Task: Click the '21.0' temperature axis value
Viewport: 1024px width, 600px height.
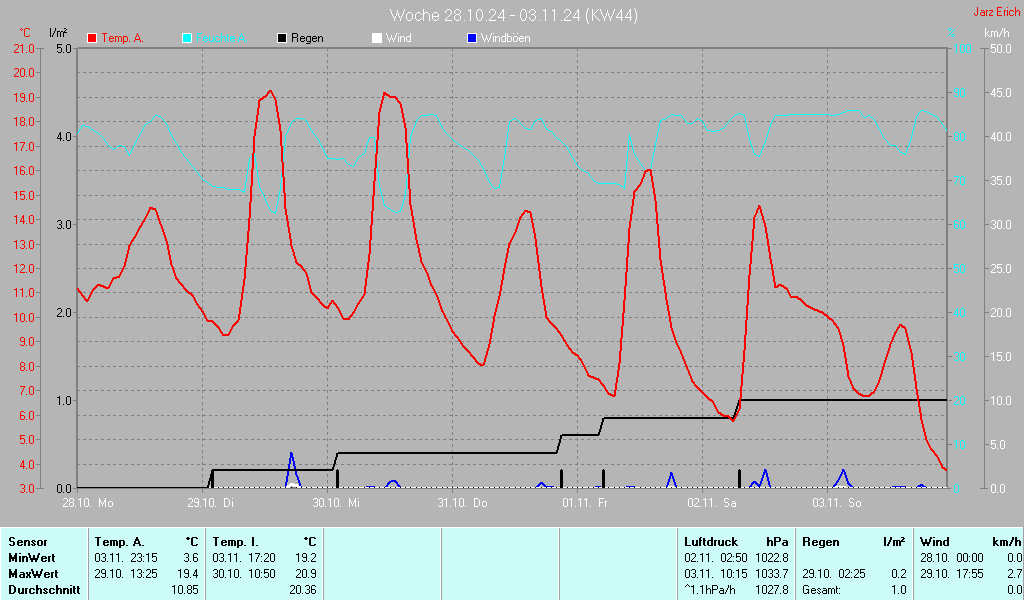Action: click(24, 49)
